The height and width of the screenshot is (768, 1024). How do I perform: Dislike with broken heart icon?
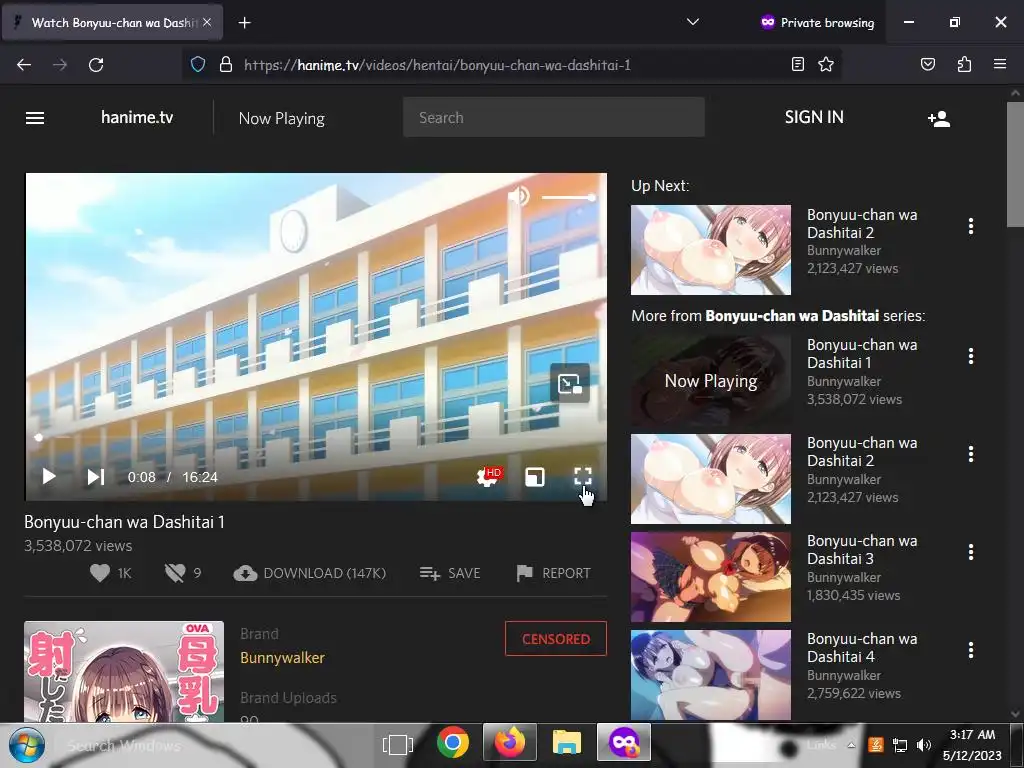pyautogui.click(x=175, y=573)
